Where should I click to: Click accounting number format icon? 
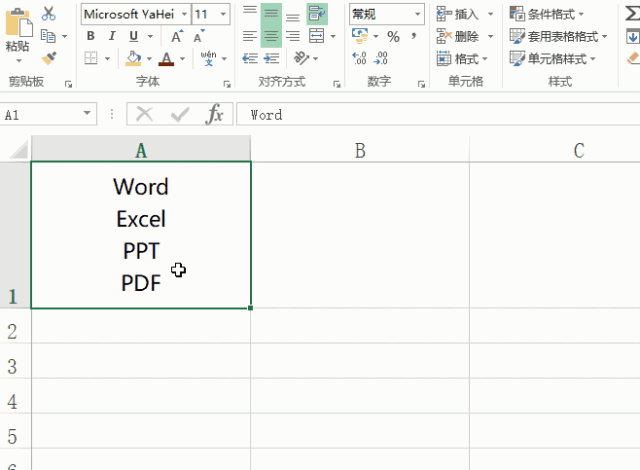[360, 36]
